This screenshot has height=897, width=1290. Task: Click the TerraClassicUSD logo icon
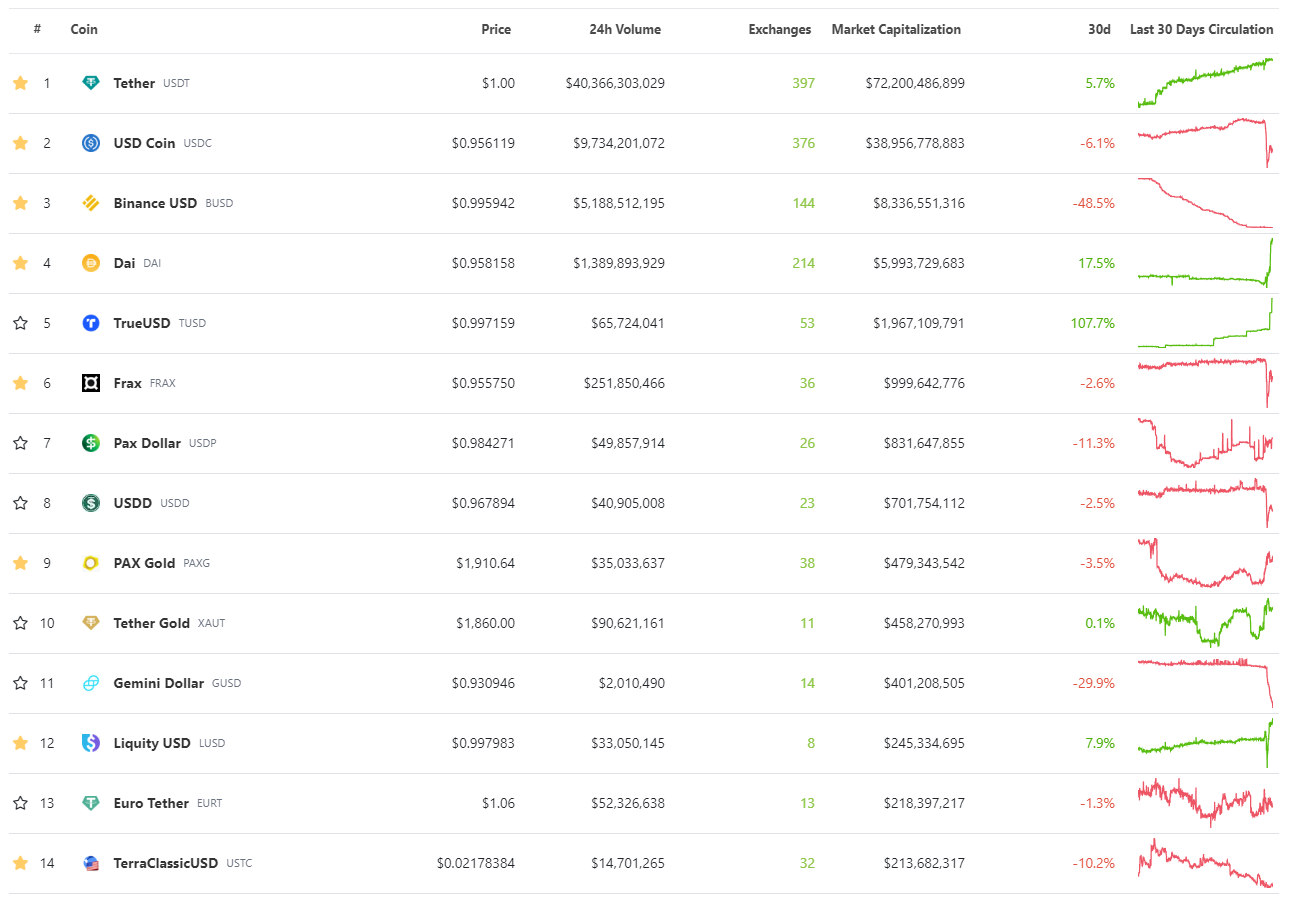click(91, 863)
